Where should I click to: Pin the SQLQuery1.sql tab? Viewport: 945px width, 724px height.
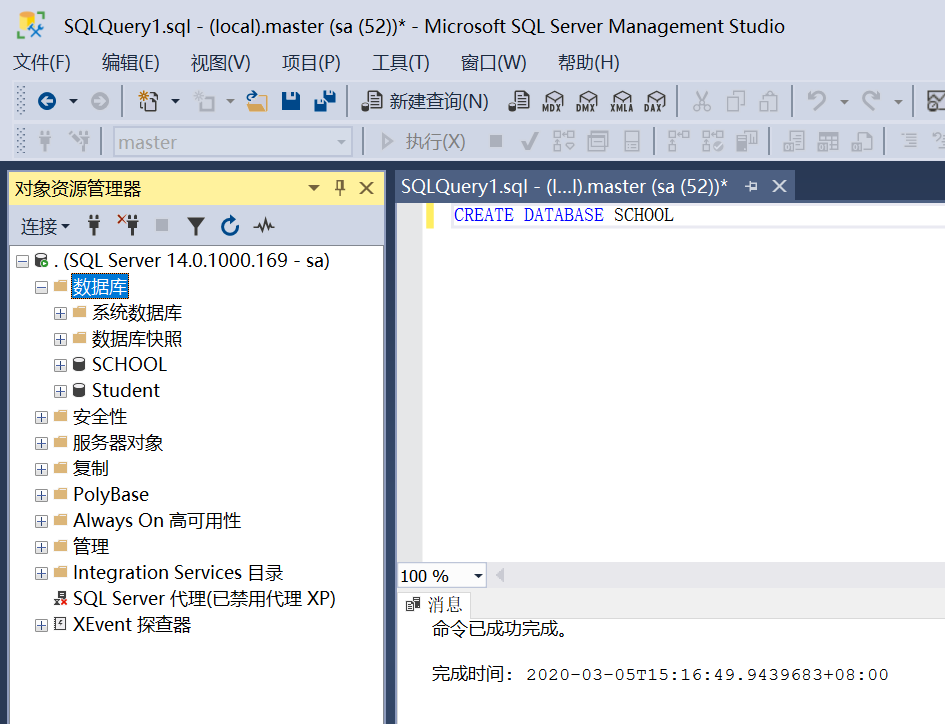751,186
